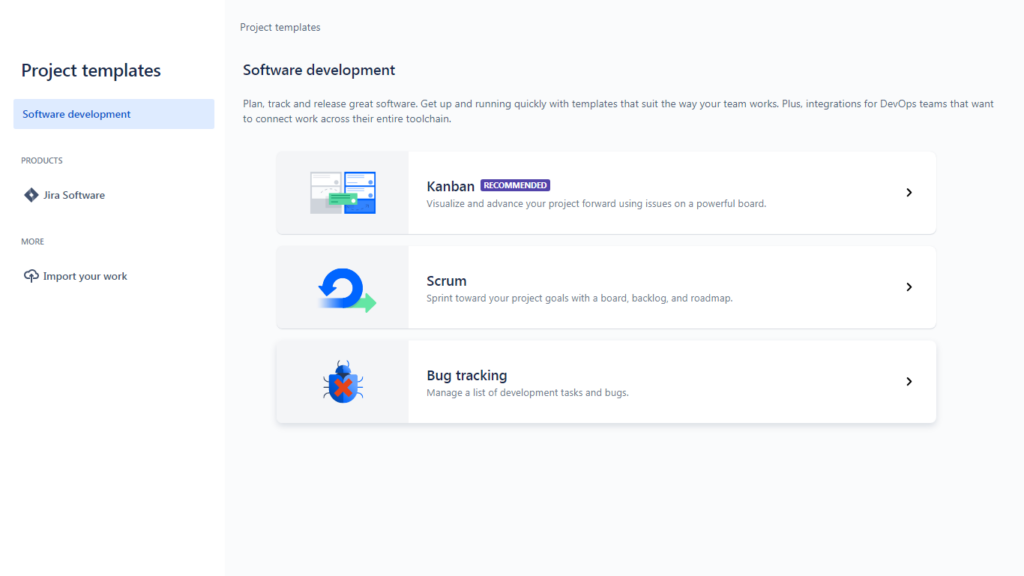Click the Software development heading
Image resolution: width=1024 pixels, height=576 pixels.
click(x=319, y=70)
